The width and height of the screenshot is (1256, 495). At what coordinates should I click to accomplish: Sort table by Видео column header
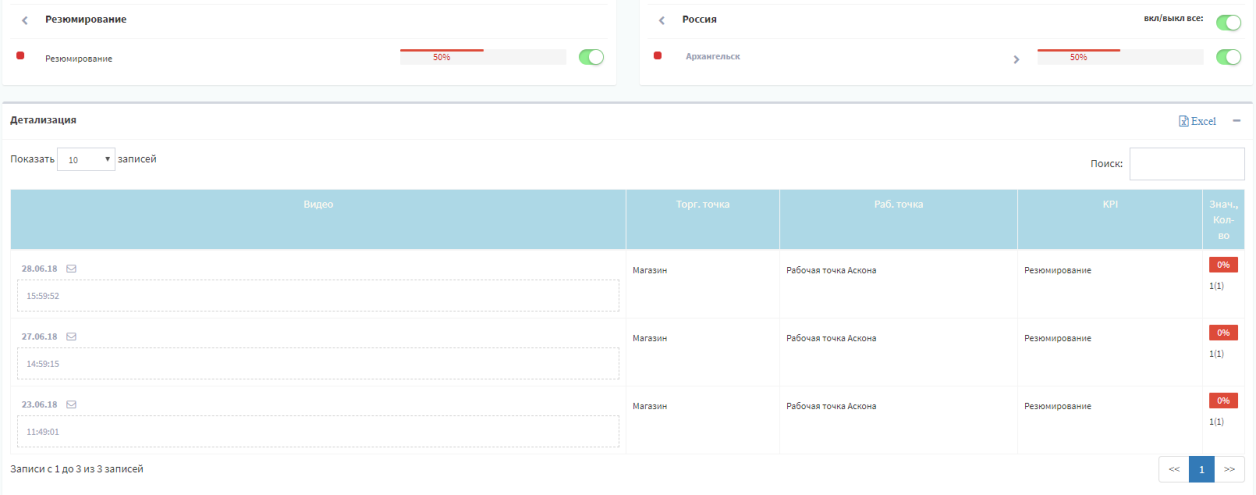point(318,219)
